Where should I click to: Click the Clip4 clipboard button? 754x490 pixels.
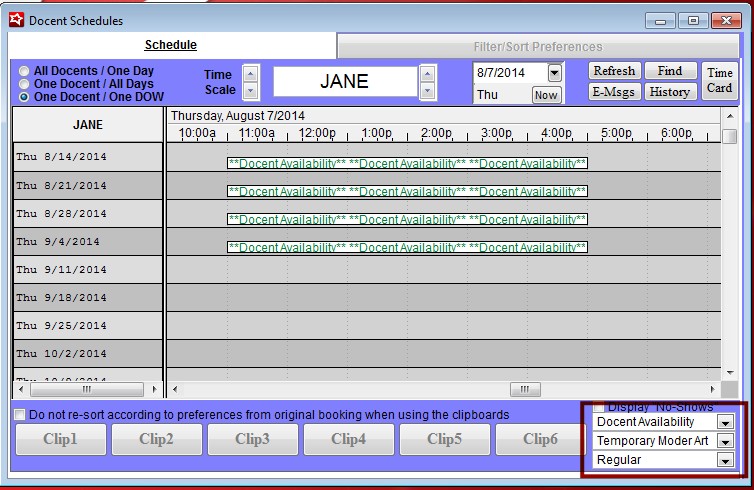348,439
